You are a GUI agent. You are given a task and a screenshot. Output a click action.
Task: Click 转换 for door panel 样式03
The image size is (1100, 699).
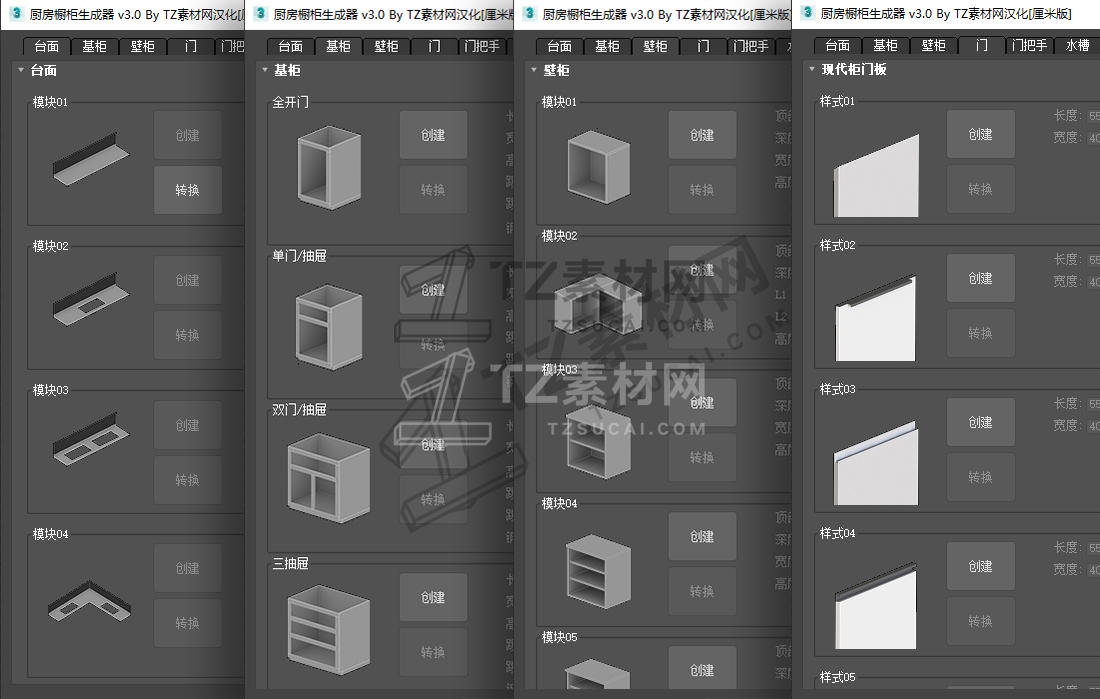(980, 477)
